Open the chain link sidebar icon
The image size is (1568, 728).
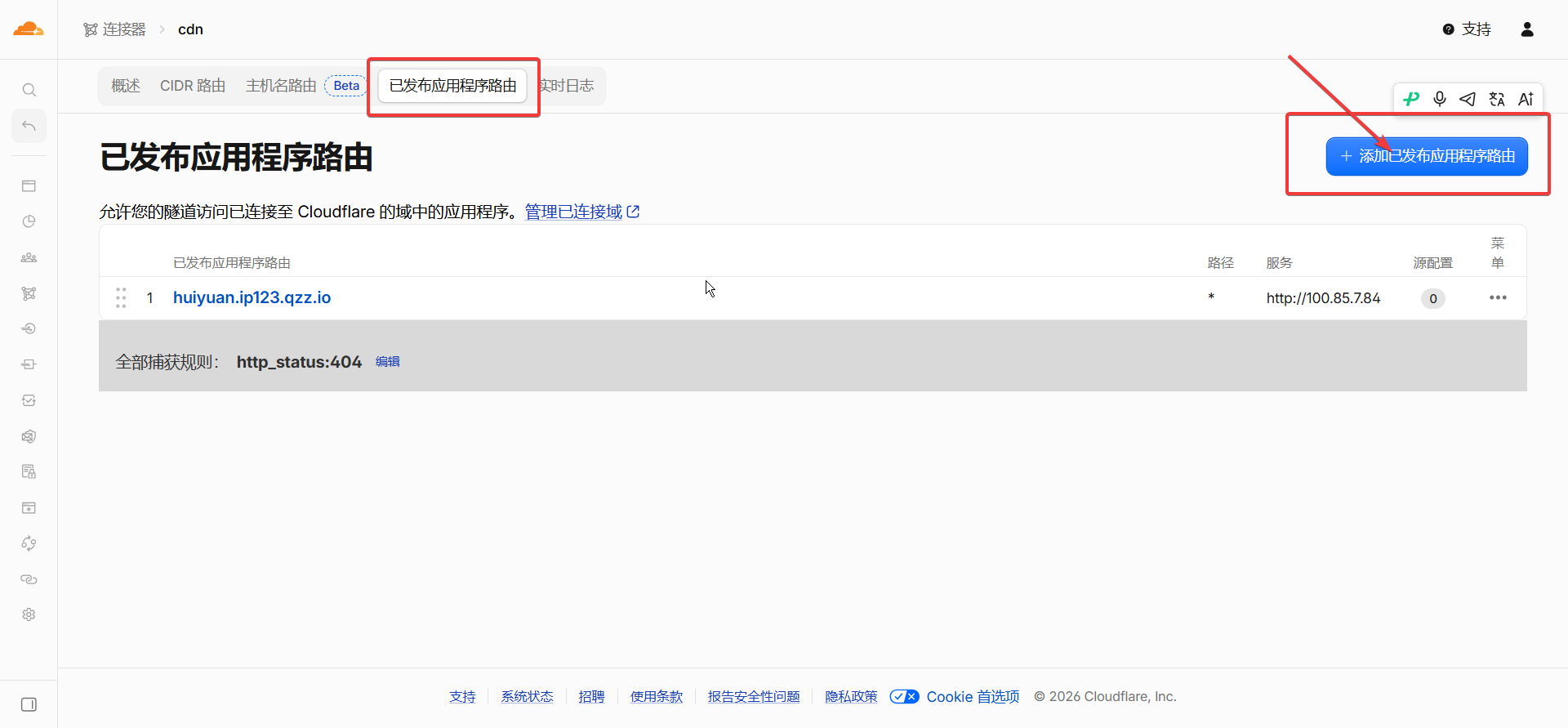pos(29,579)
